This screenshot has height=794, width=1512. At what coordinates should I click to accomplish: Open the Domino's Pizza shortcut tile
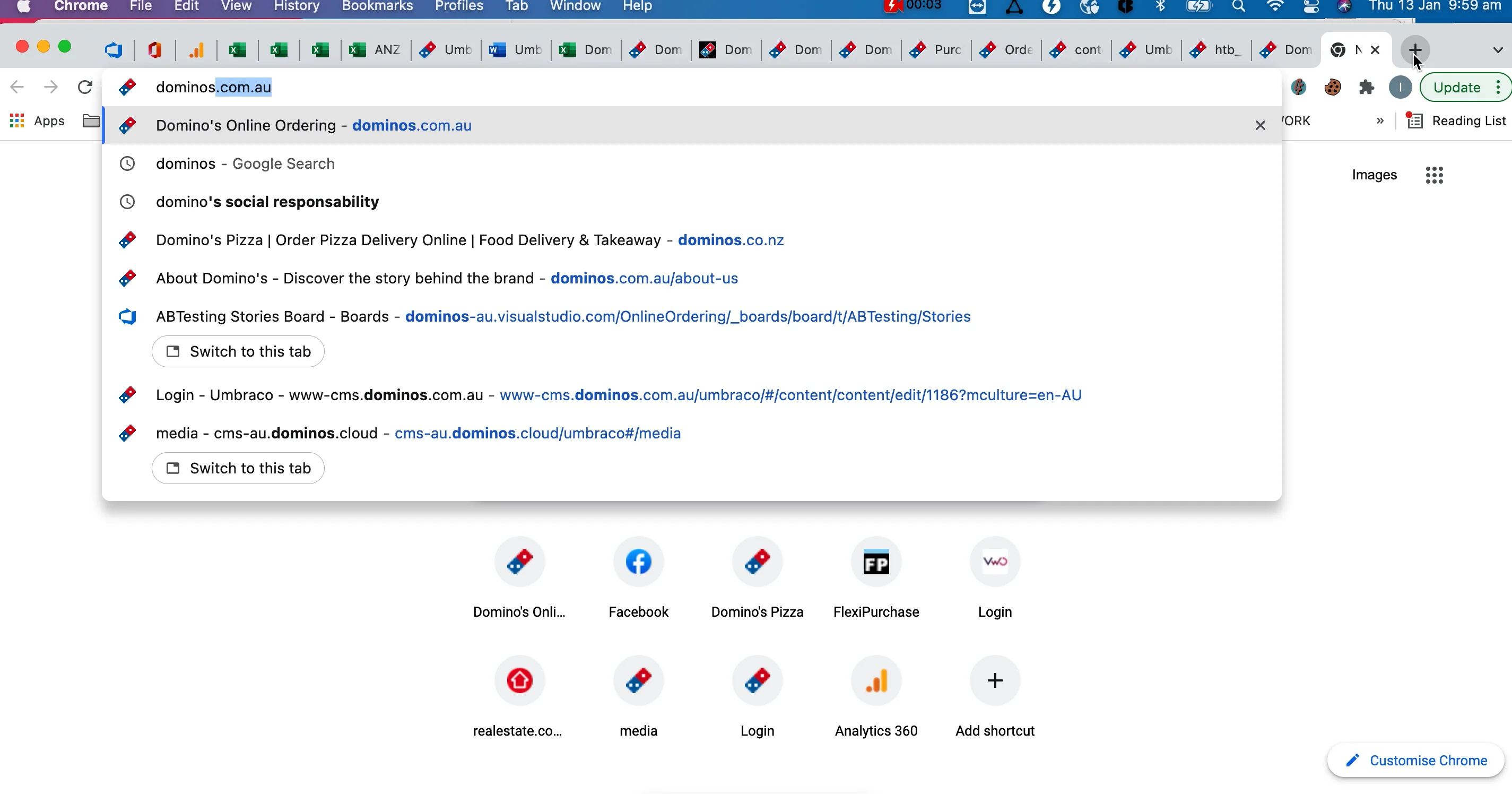coord(757,578)
